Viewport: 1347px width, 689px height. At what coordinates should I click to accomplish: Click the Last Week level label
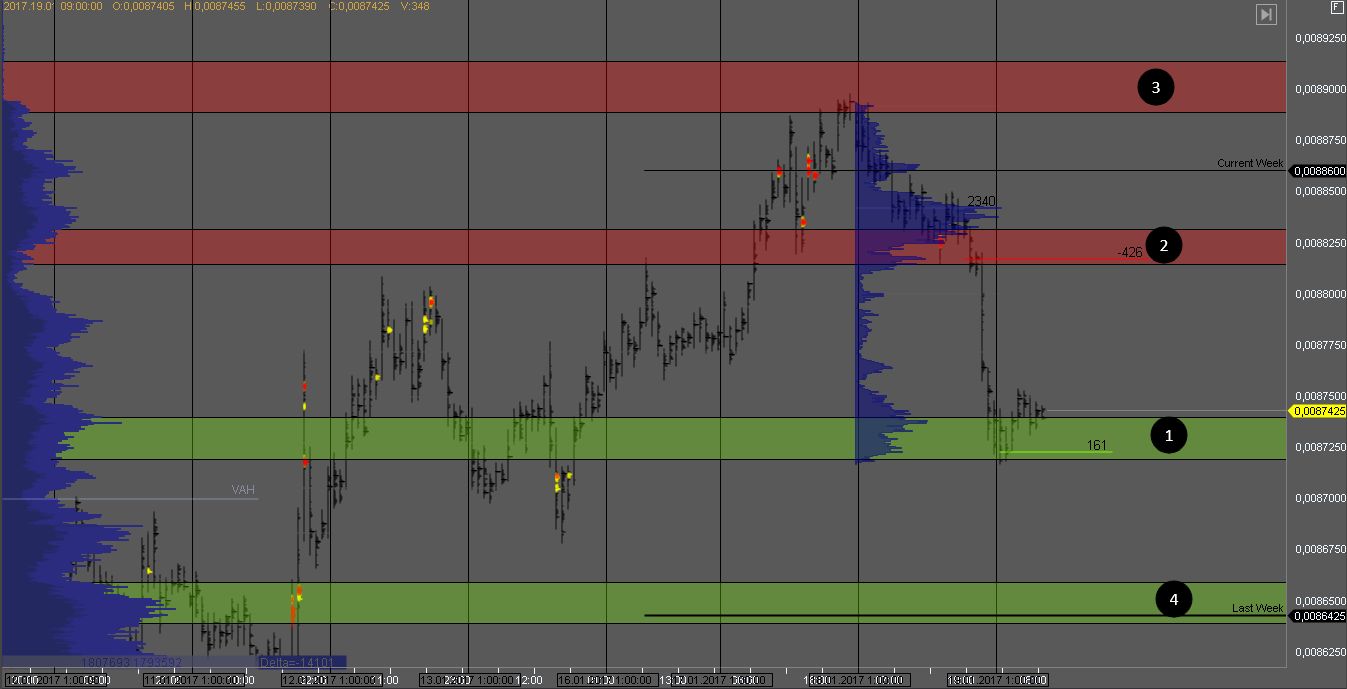pos(1257,608)
